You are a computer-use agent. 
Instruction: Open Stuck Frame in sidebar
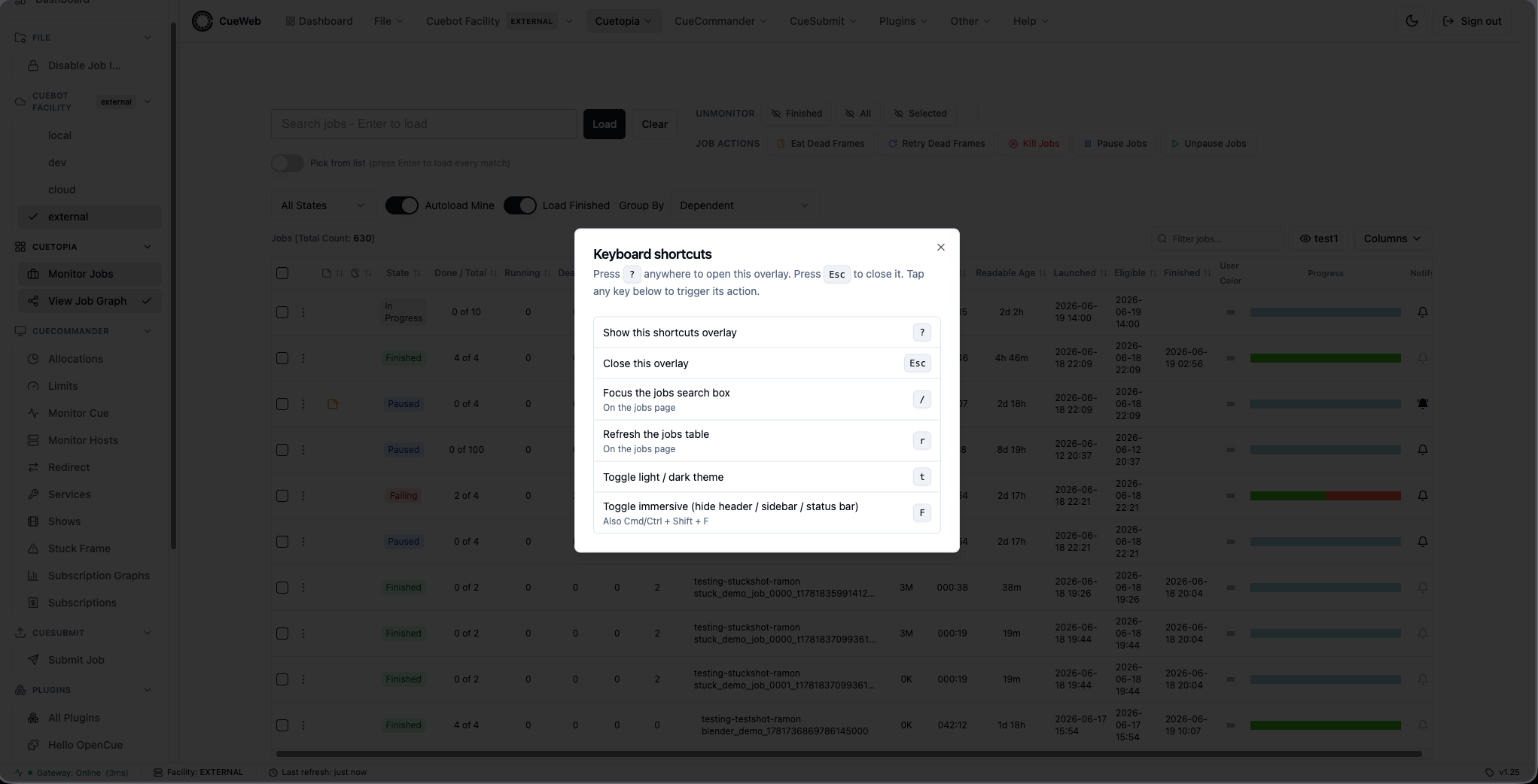(x=90, y=548)
